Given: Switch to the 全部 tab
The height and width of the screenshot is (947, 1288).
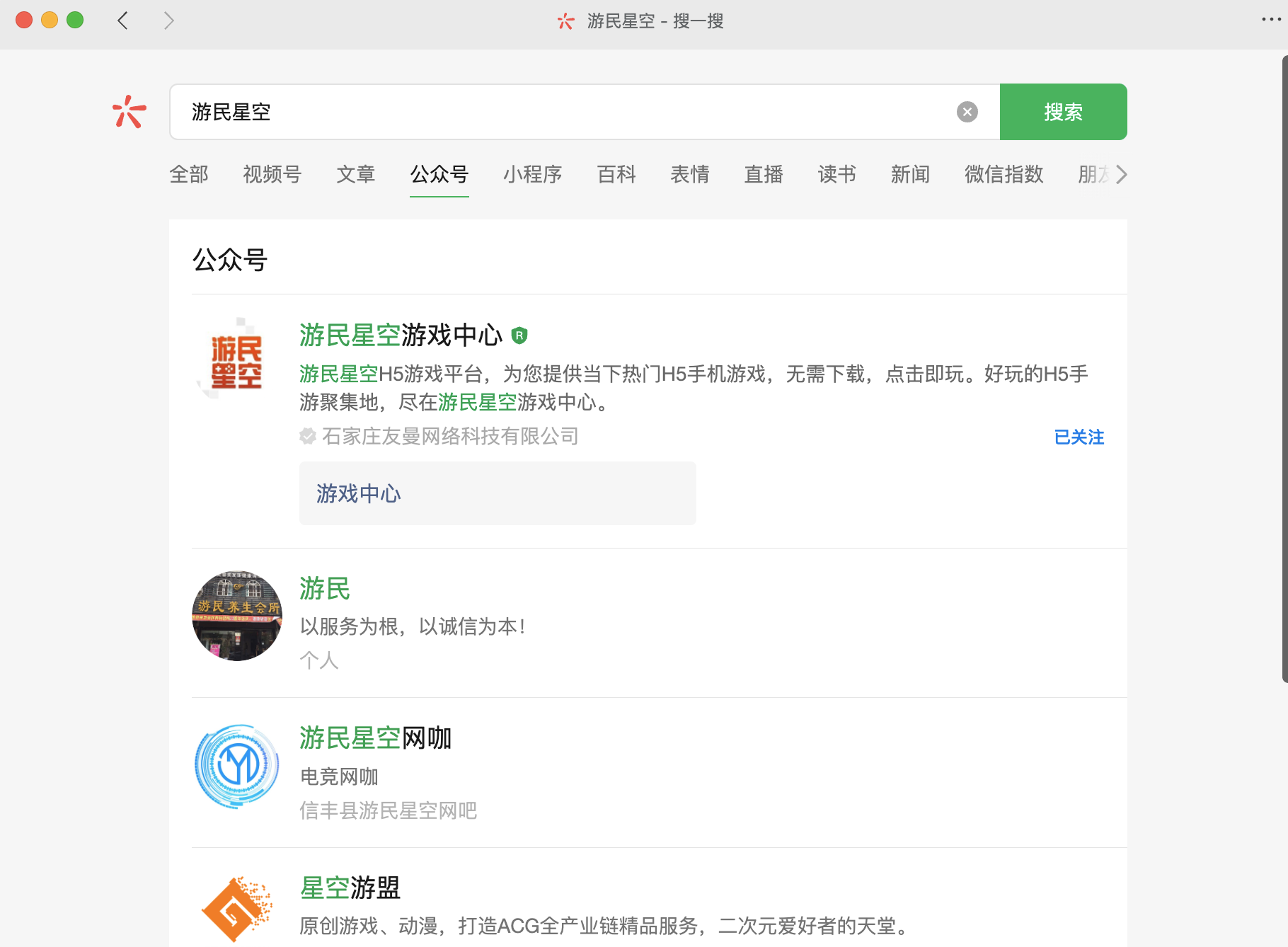Looking at the screenshot, I should (189, 174).
